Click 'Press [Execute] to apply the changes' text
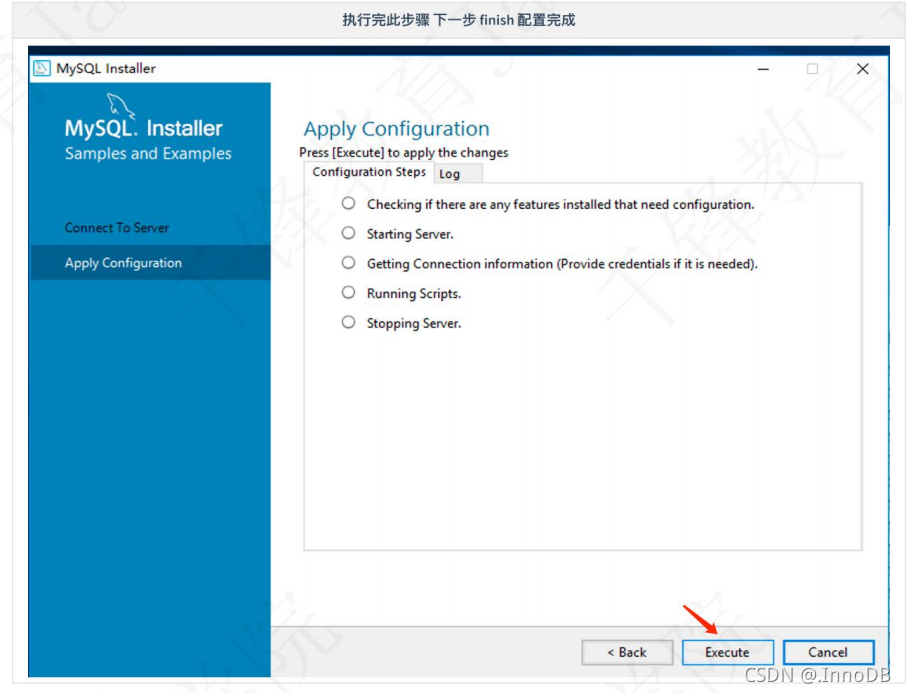906x693 pixels. click(403, 153)
